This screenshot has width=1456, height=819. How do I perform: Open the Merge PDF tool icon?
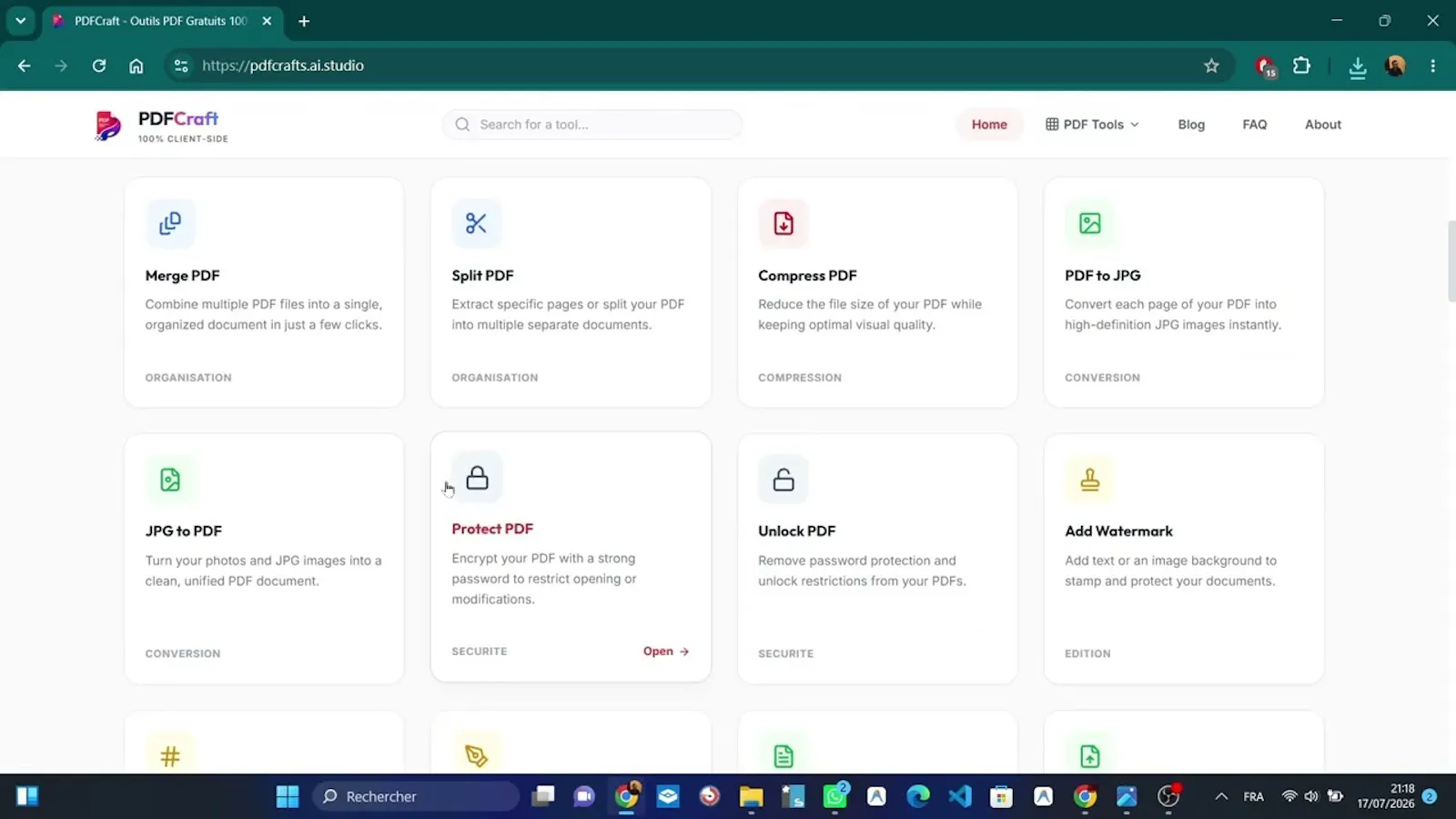[x=170, y=223]
